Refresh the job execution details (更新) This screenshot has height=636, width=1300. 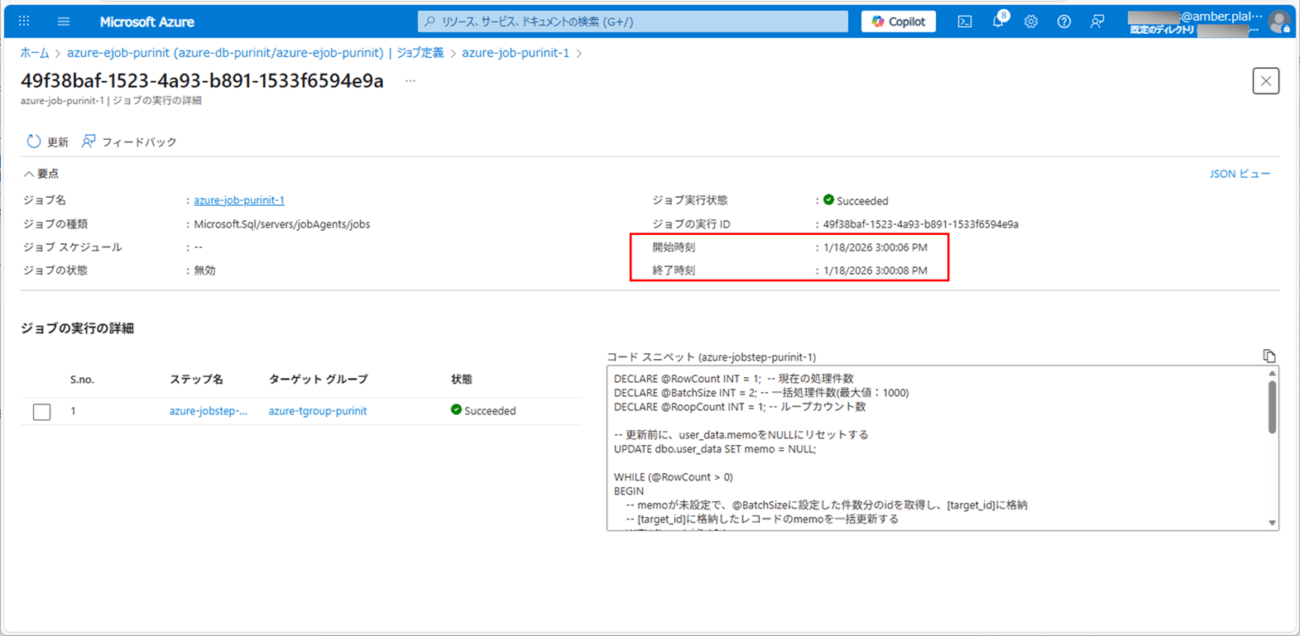click(48, 142)
